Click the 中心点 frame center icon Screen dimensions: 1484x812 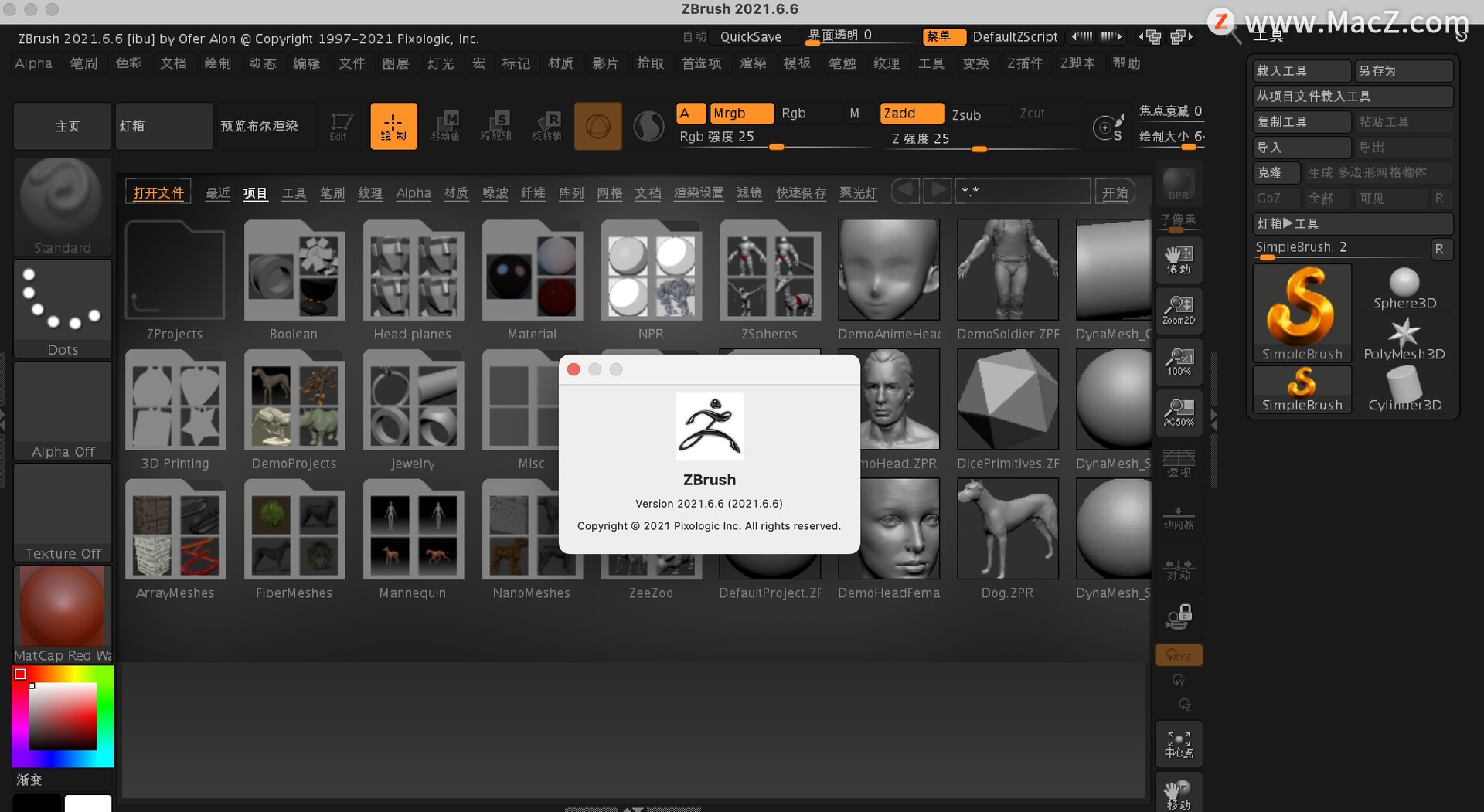tap(1179, 744)
